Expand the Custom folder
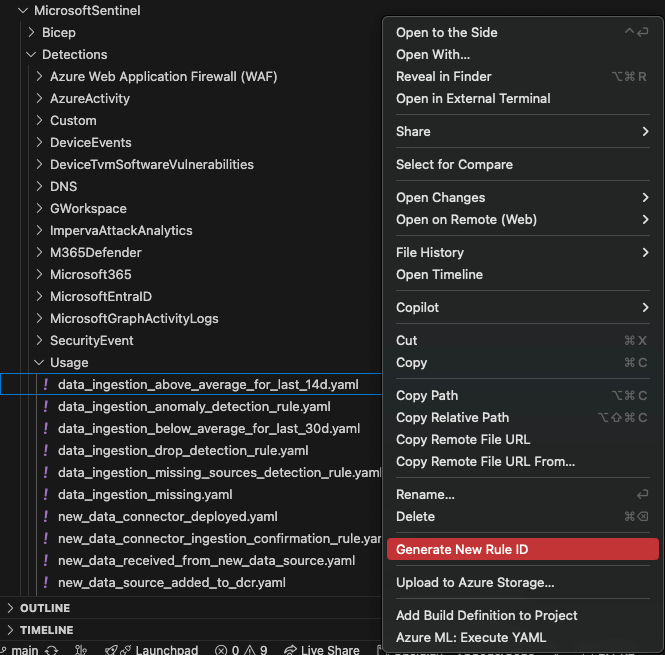Viewport: 665px width, 655px height. (x=39, y=120)
